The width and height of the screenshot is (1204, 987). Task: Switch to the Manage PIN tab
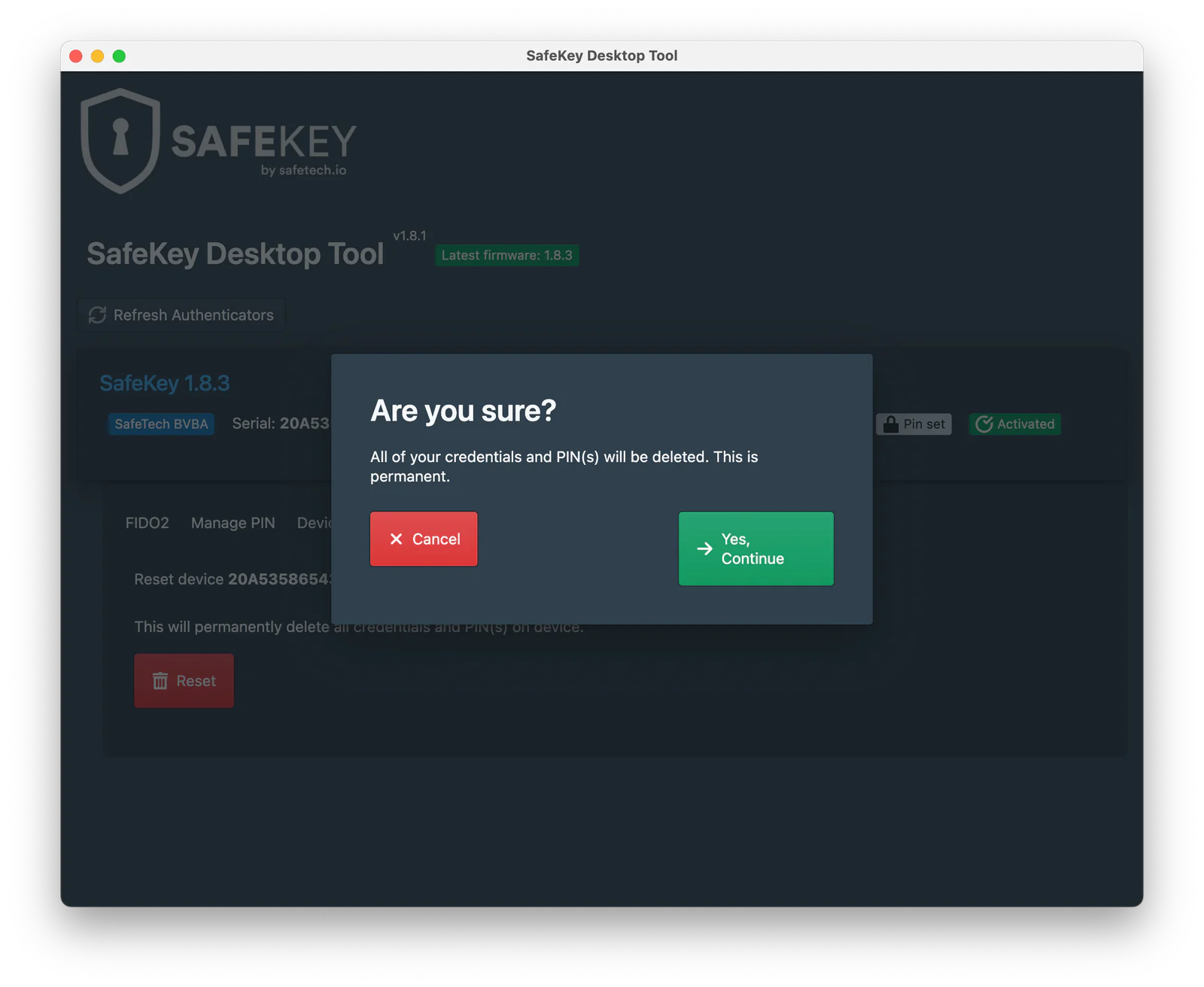(233, 523)
